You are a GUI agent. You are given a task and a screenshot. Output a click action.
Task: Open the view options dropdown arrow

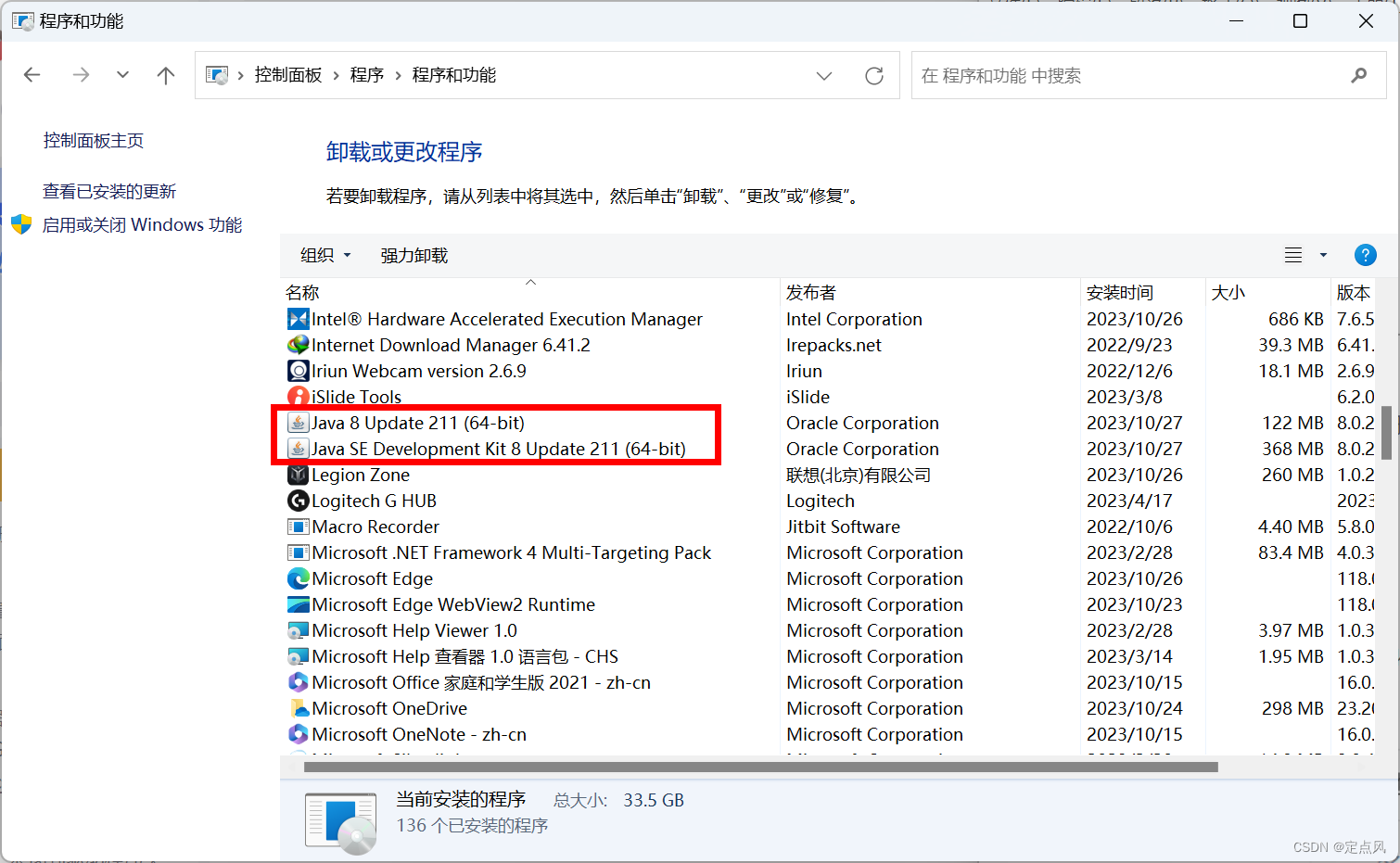1323,255
